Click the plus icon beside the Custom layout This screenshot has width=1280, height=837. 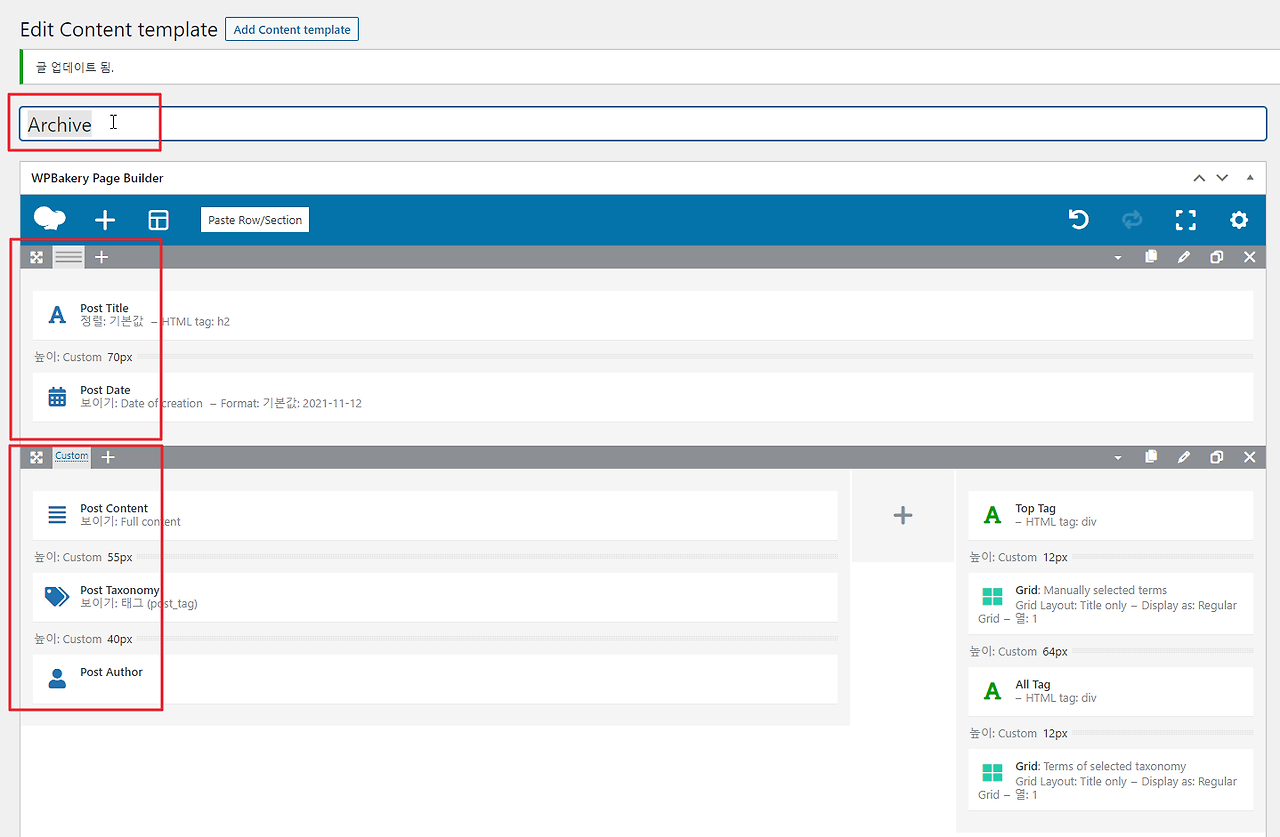click(x=108, y=457)
